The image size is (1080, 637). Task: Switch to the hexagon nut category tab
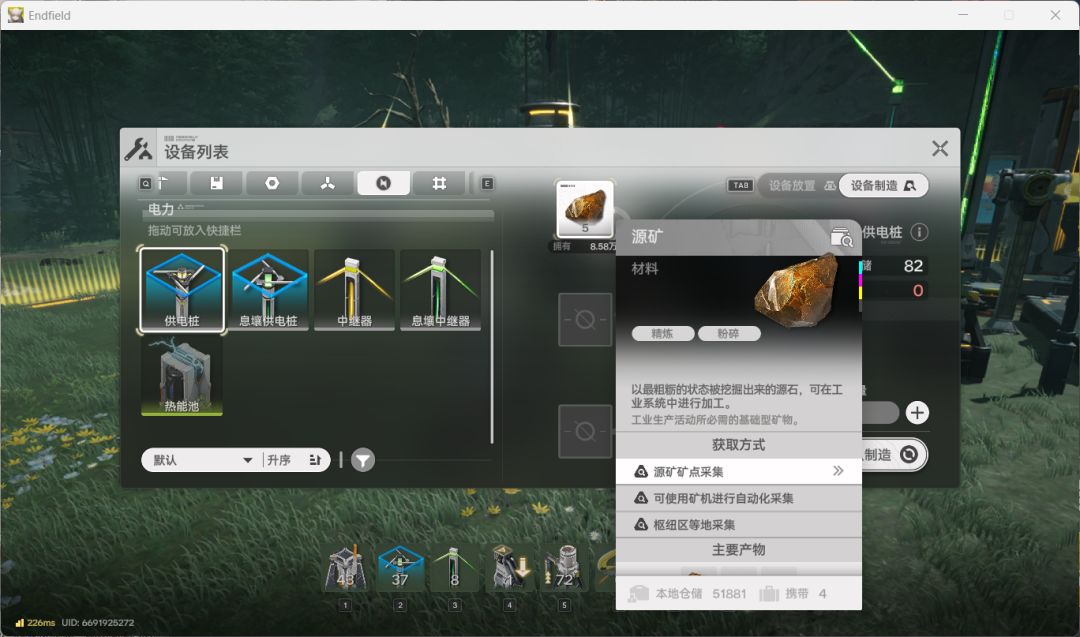(x=272, y=183)
